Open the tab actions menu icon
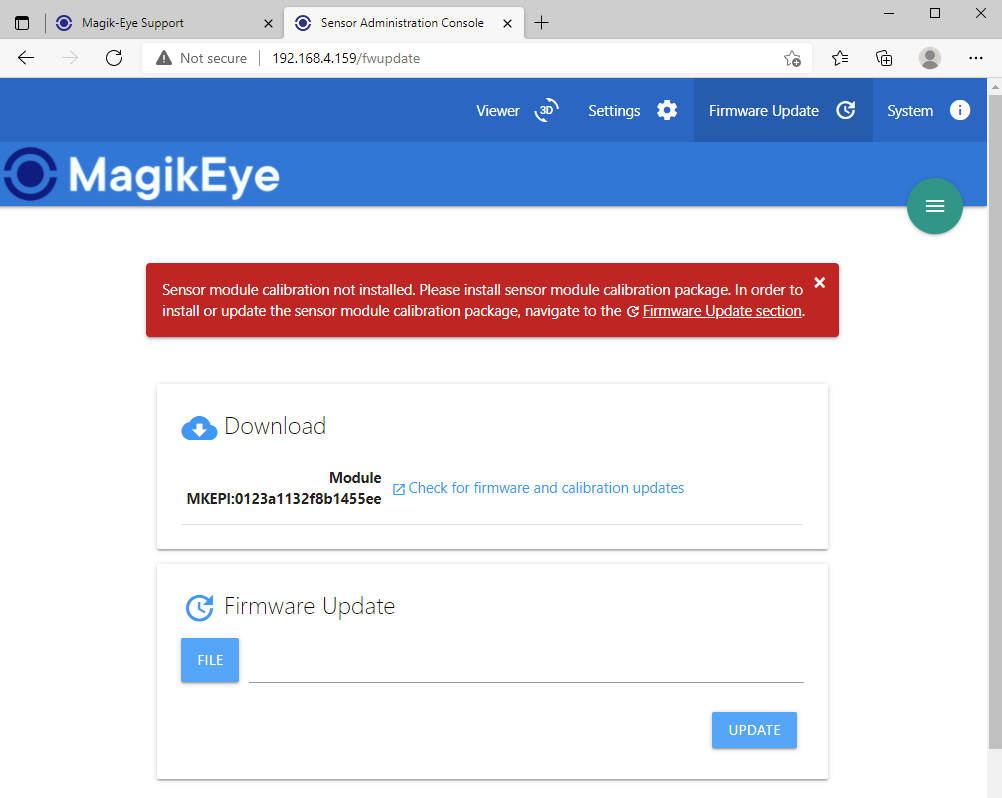 click(x=22, y=23)
